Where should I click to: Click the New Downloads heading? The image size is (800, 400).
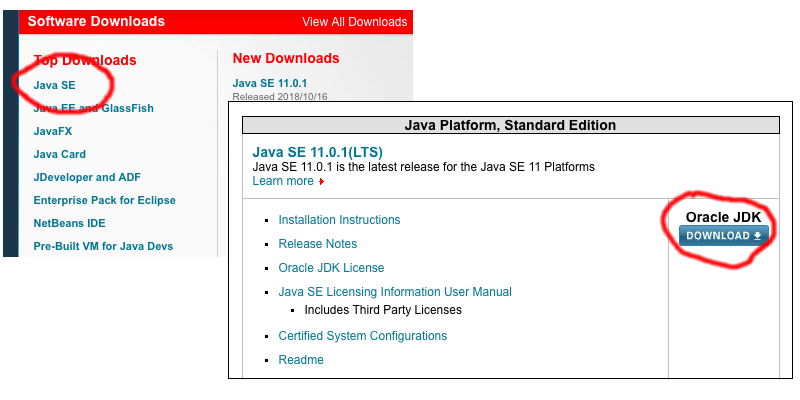point(286,58)
